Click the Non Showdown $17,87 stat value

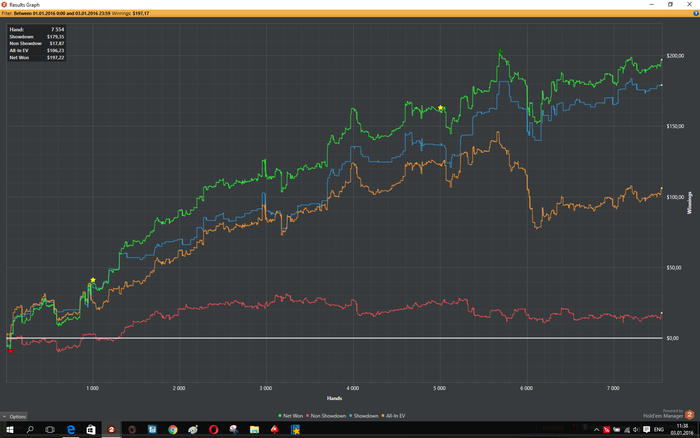[x=57, y=43]
